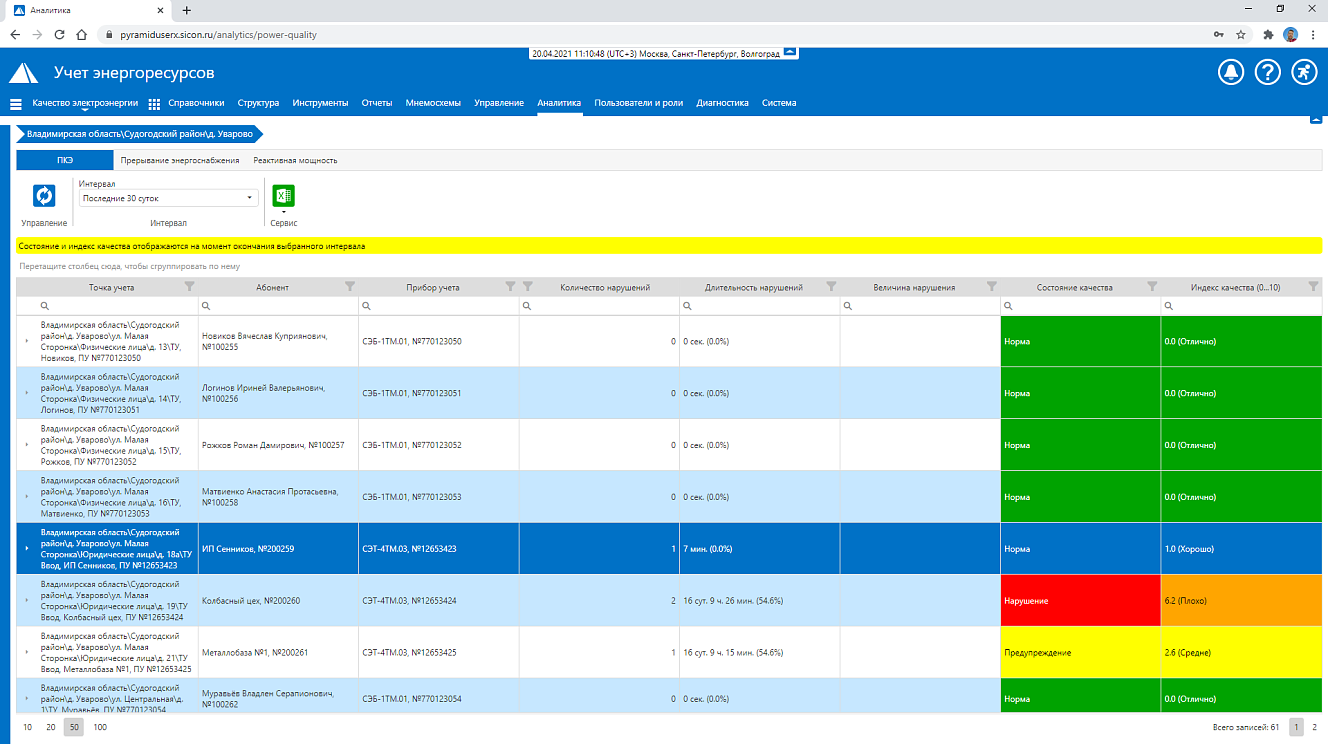Set page size to 20 records
The image size is (1328, 744).
(x=50, y=727)
